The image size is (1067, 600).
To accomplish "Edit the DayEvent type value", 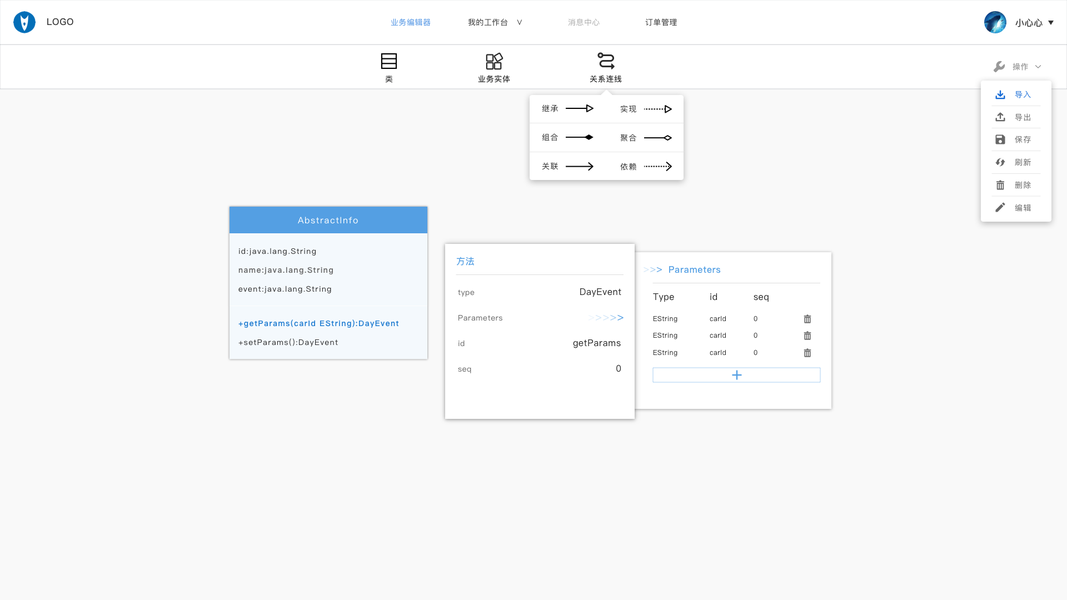I will (x=600, y=292).
